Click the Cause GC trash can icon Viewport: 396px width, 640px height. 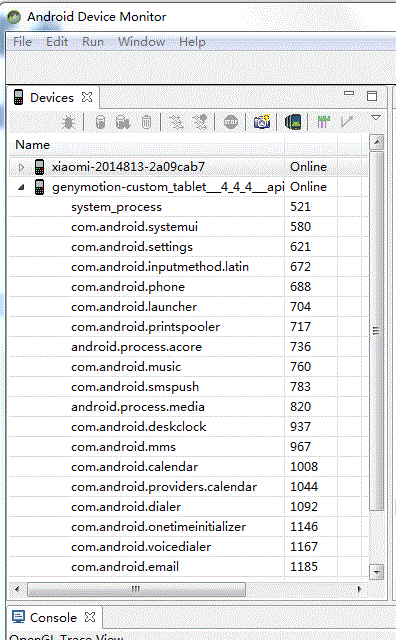[146, 122]
